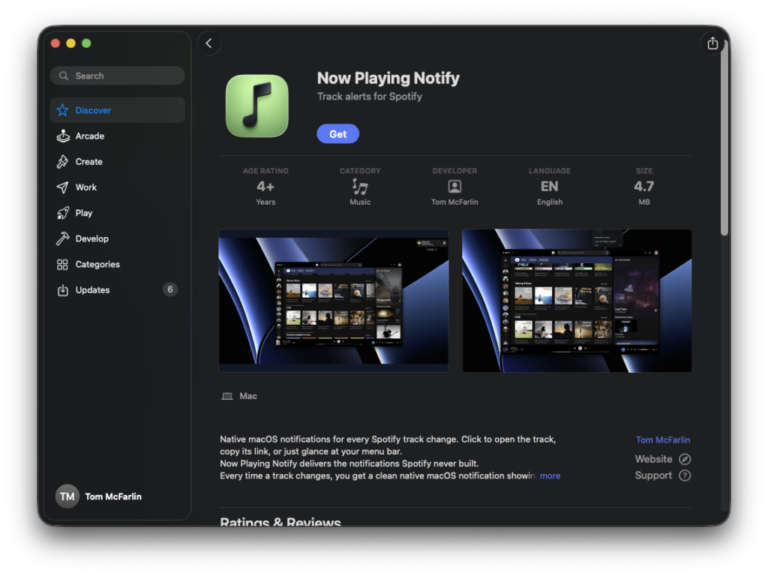Click the EN language value
768x576 pixels.
550,187
